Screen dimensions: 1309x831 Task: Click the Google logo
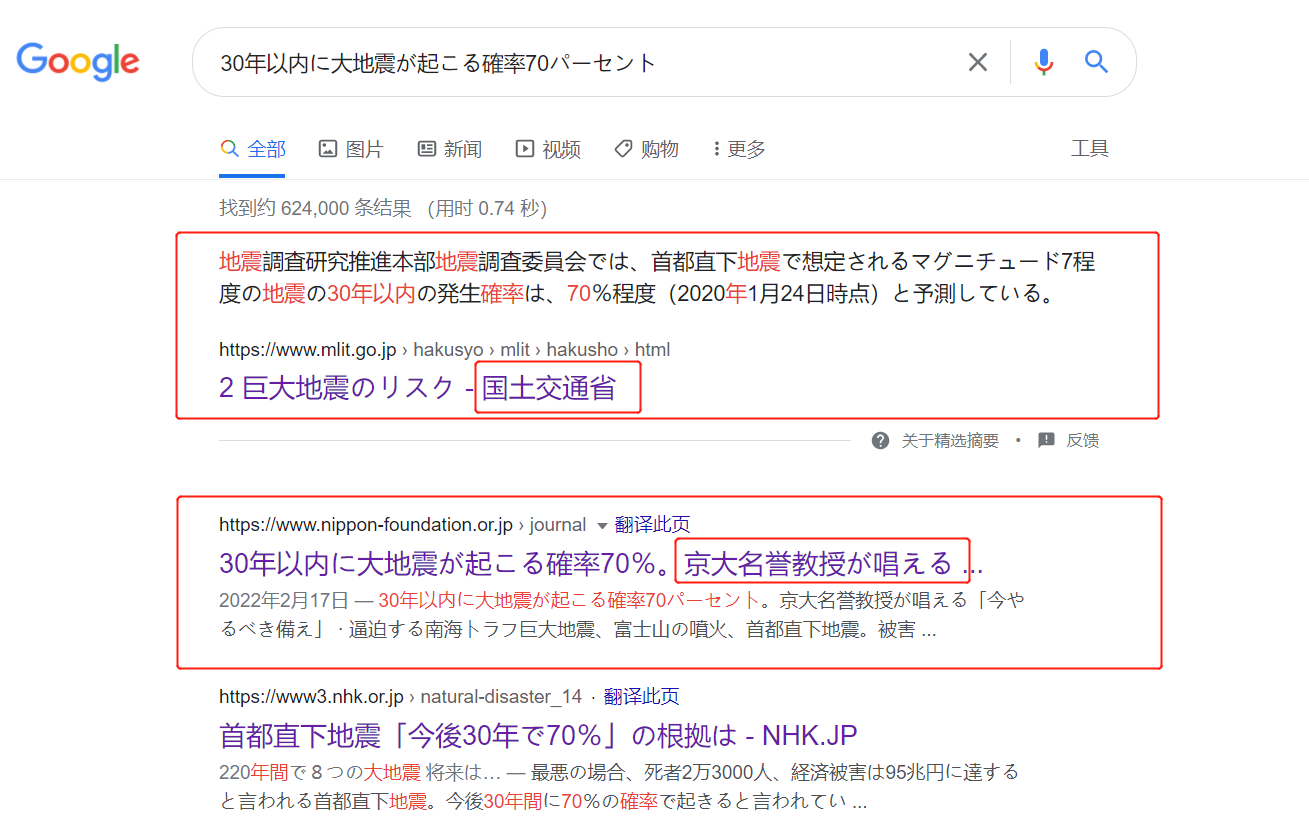pos(78,62)
